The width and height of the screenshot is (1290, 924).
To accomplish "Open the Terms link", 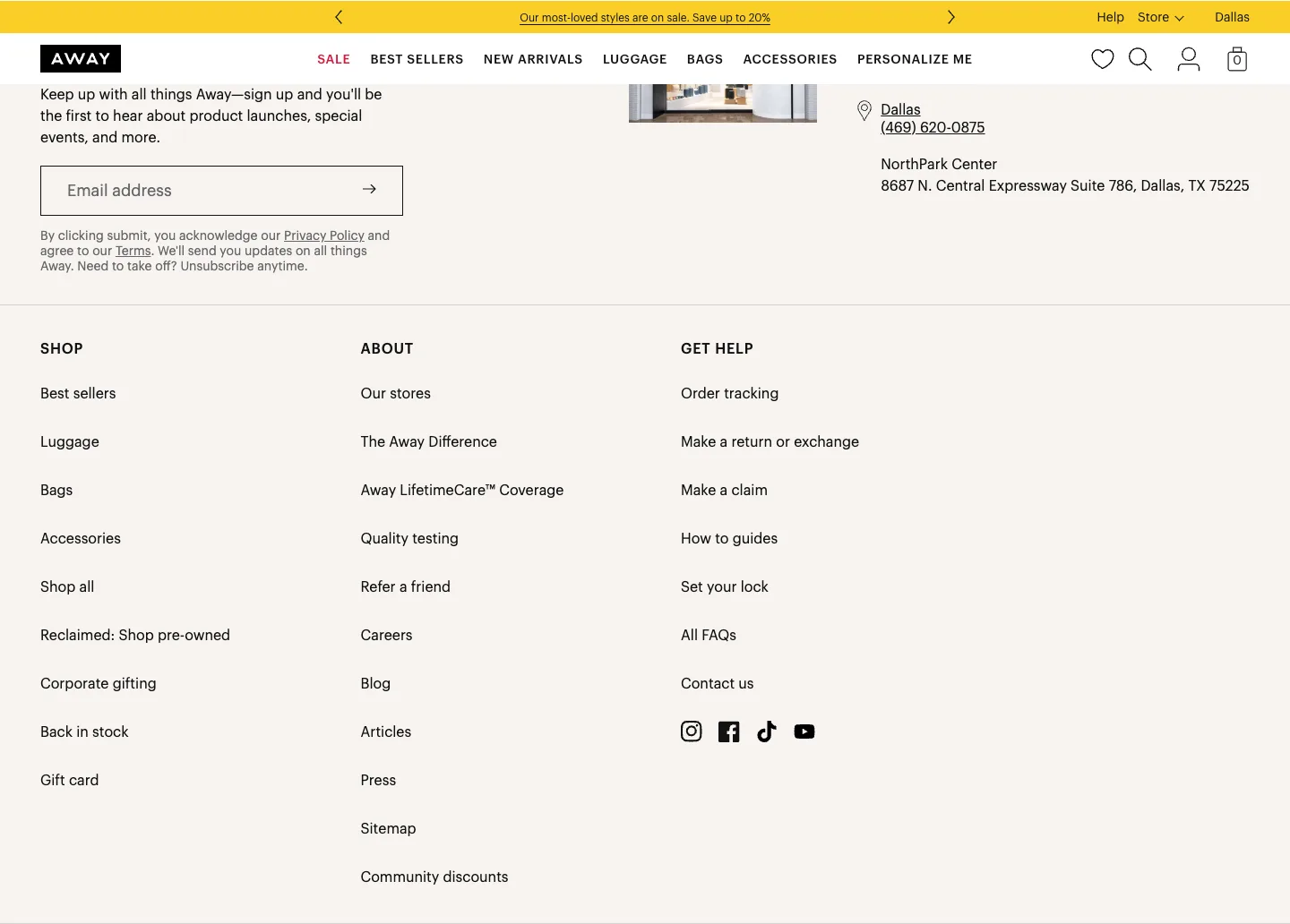I will pyautogui.click(x=133, y=251).
